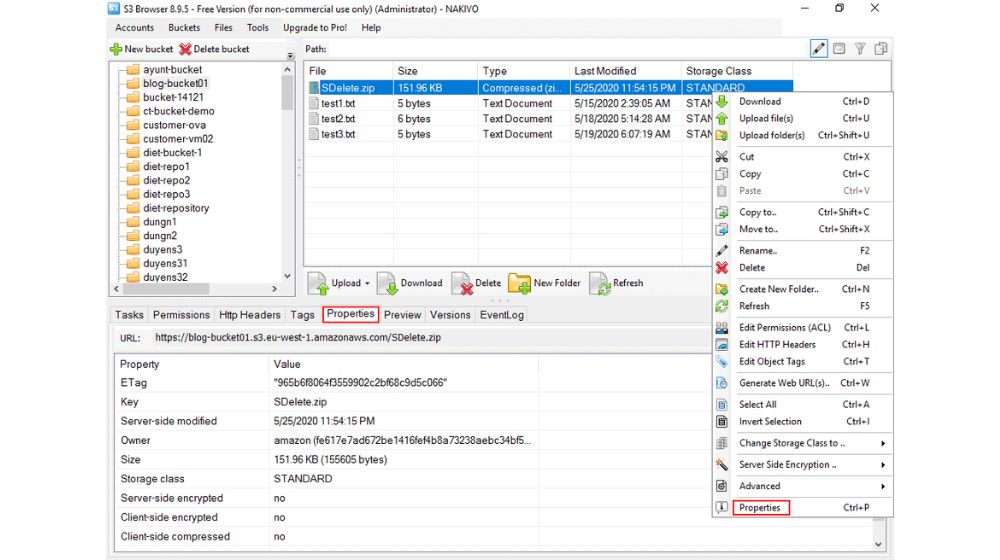The width and height of the screenshot is (1000, 560).
Task: Click the Upgrade to Pro! menu link
Action: [x=314, y=28]
